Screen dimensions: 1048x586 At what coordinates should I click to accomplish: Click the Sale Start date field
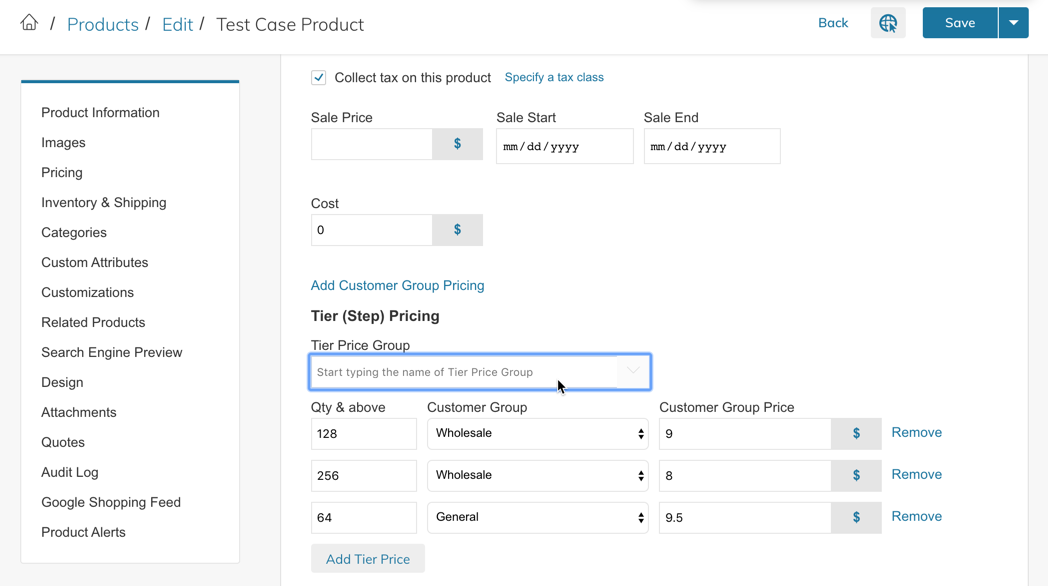pos(564,146)
